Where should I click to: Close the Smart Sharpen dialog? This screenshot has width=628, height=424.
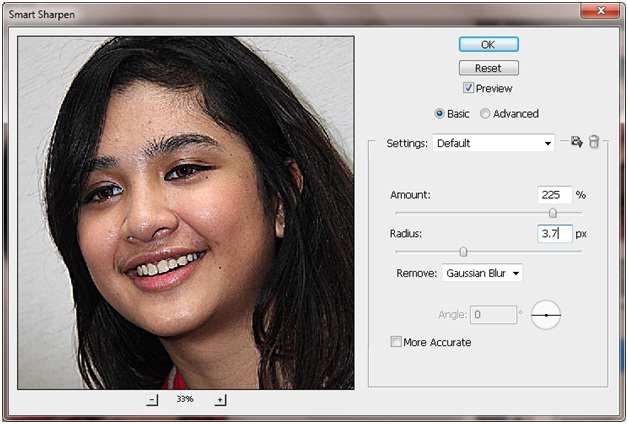tap(600, 11)
